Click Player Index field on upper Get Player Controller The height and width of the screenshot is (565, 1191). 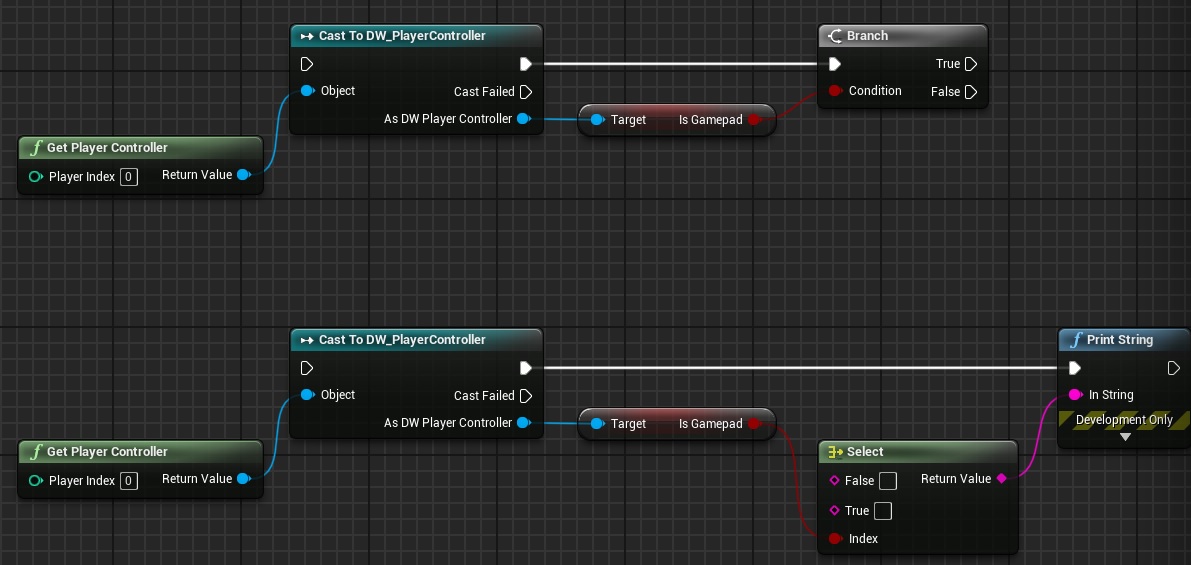coord(128,177)
